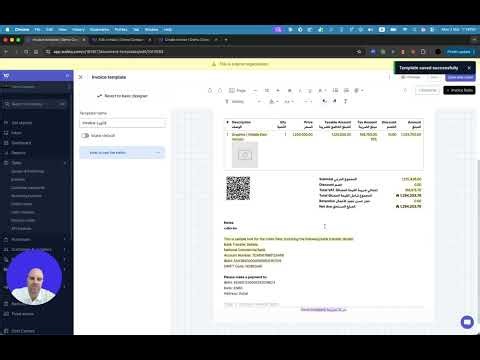This screenshot has height=360, width=480.
Task: Click the redo icon in editor toolbar
Action: (x=220, y=90)
